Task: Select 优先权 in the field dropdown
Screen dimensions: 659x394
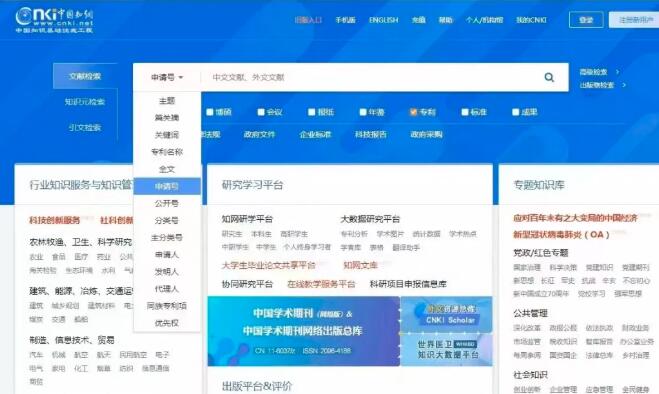Action: click(x=167, y=323)
